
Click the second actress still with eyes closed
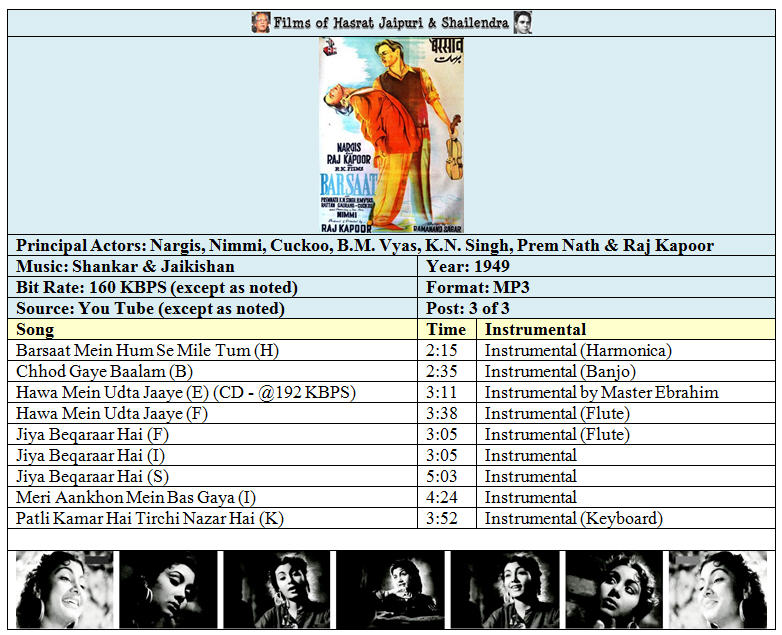coord(169,589)
